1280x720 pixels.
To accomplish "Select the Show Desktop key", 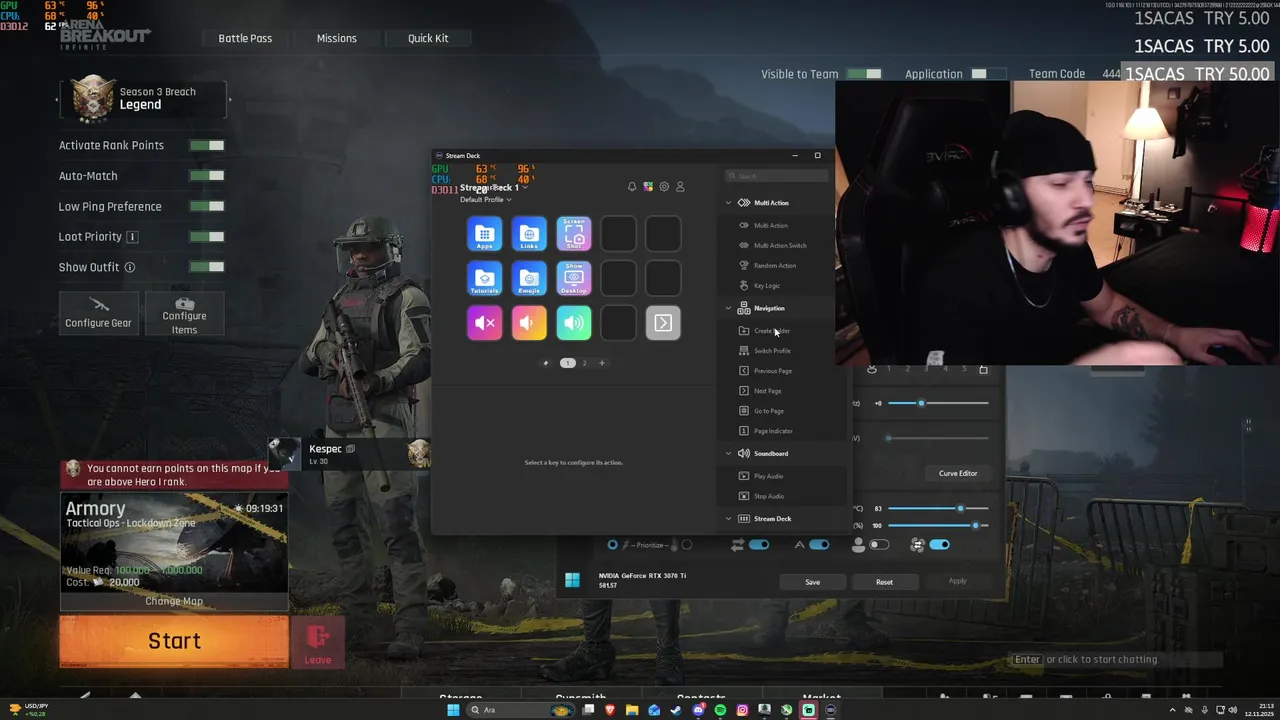I will (574, 278).
